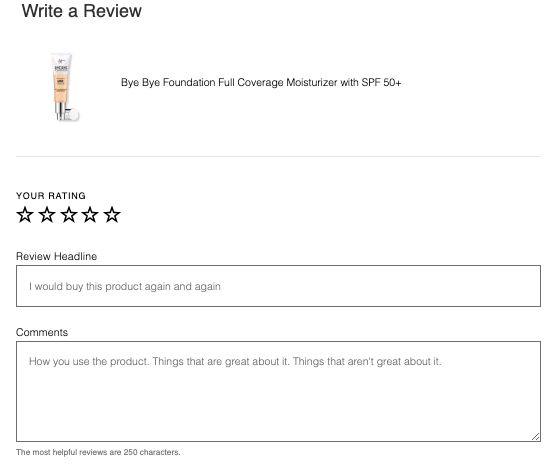Click the Write a Review heading
The image size is (554, 474).
click(x=82, y=11)
